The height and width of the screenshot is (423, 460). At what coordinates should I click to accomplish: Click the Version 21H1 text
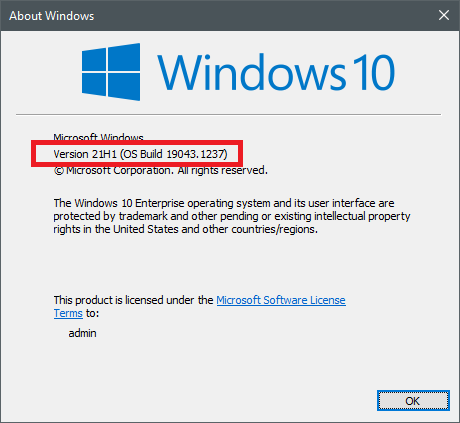click(x=85, y=154)
